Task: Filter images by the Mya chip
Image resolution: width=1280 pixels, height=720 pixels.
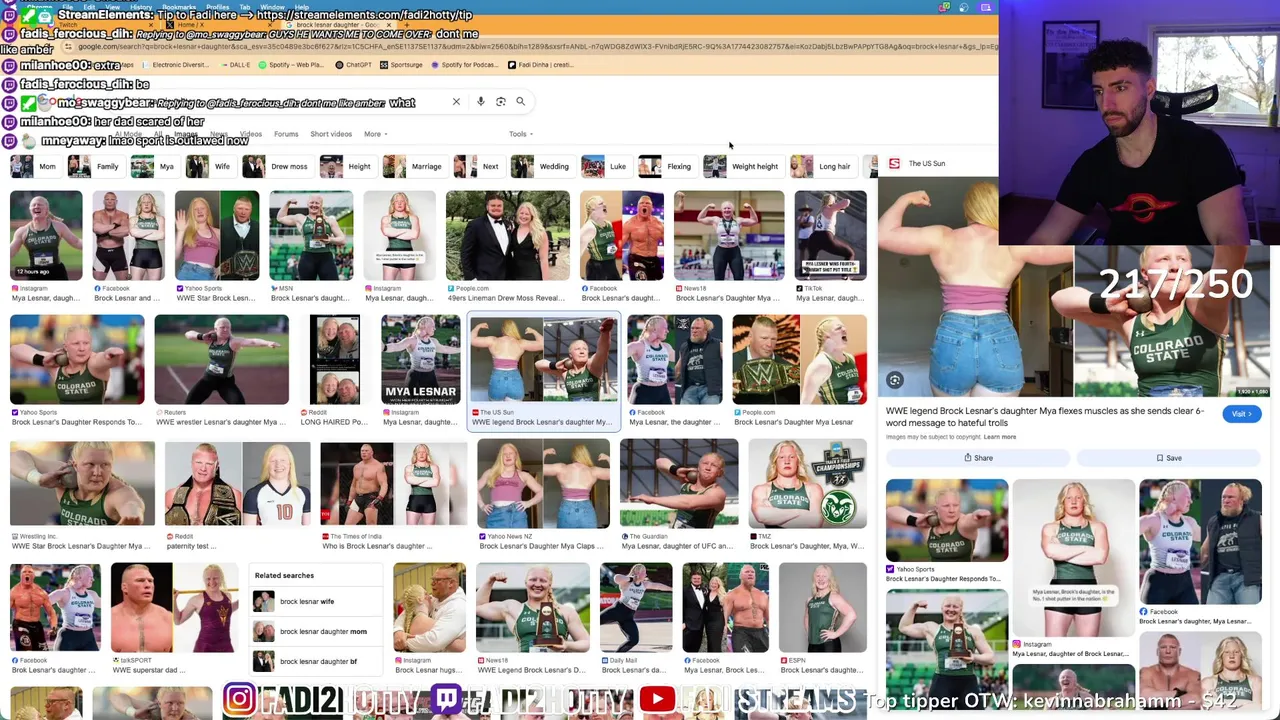Action: tap(154, 166)
